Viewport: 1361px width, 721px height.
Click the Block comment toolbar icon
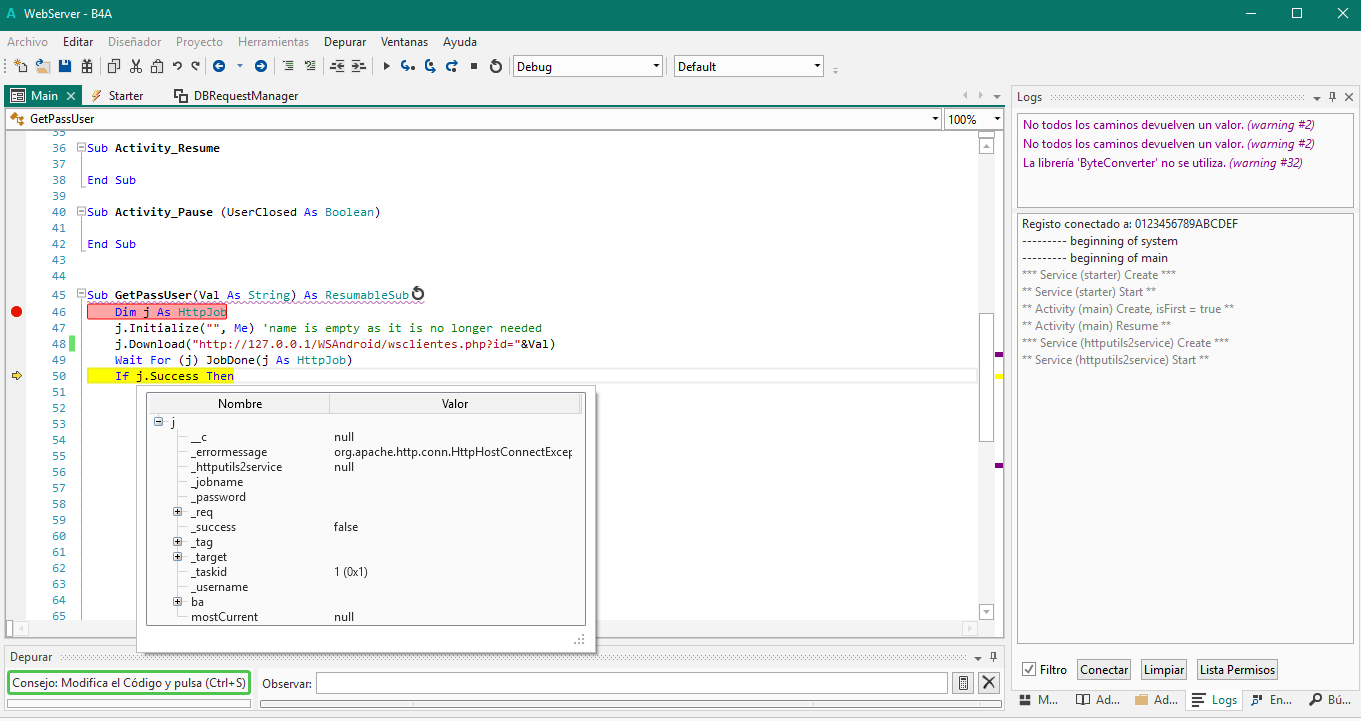[288, 67]
